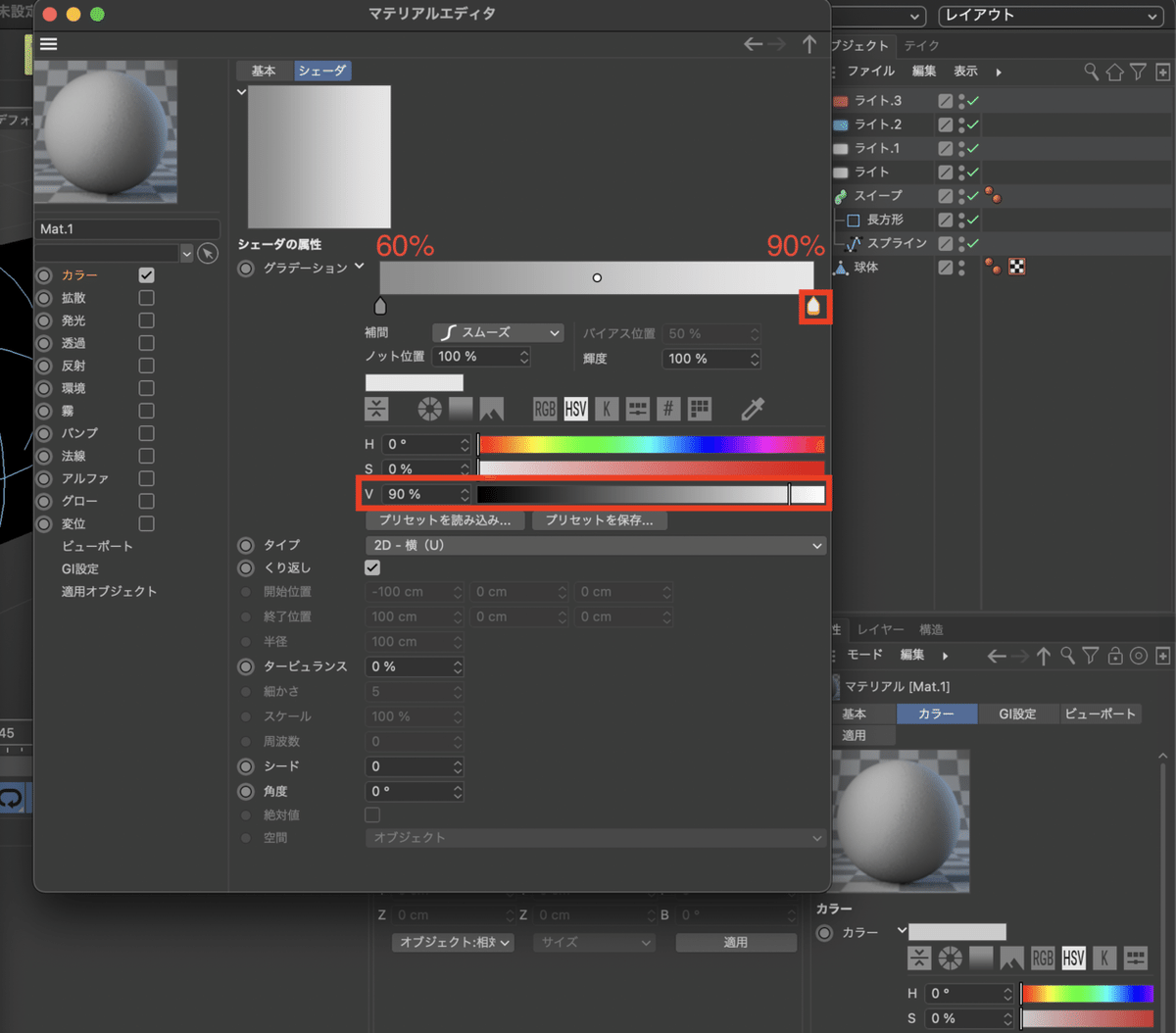Click material picker arrow icon beside layer dropdown

[208, 254]
